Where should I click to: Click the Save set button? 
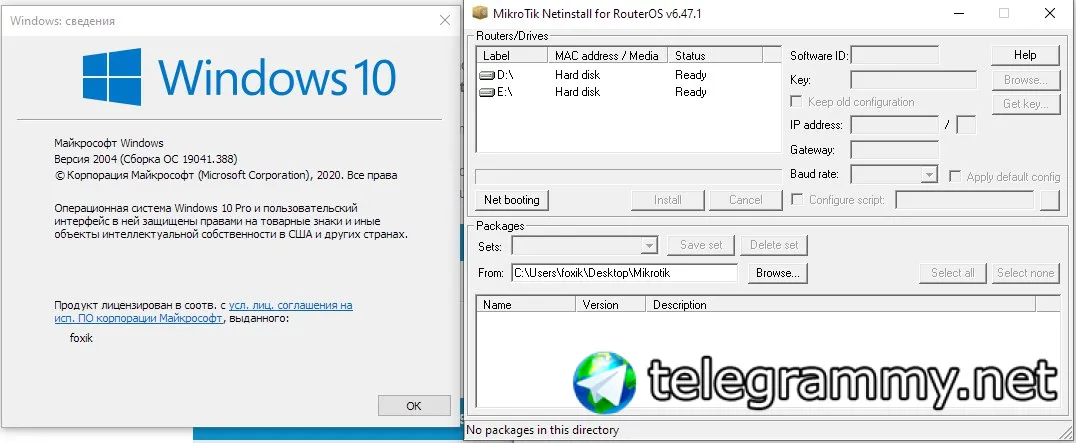point(701,245)
